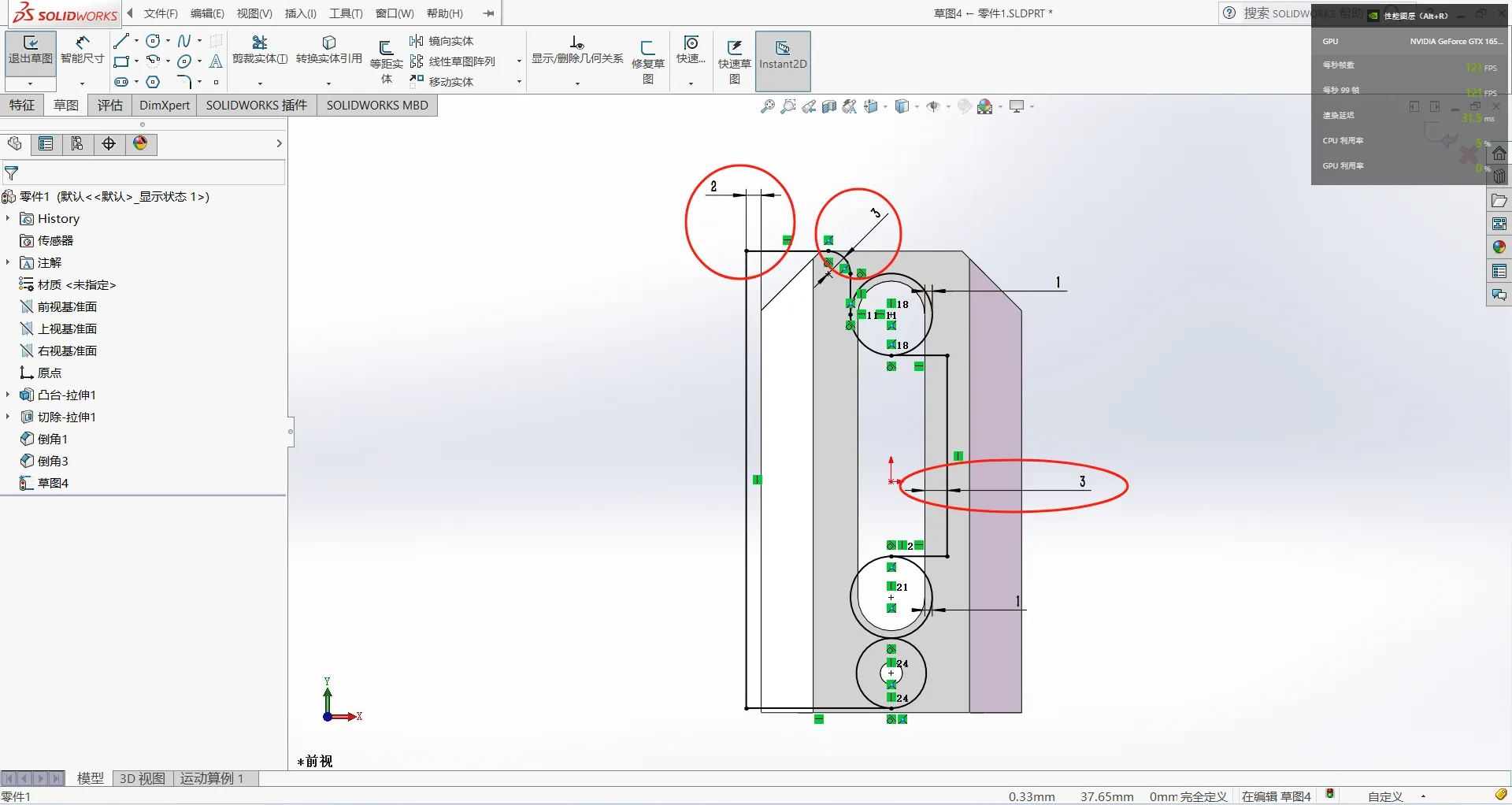The height and width of the screenshot is (805, 1512).
Task: Open the dropdown arrow under Exit Sketch
Action: coord(30,83)
